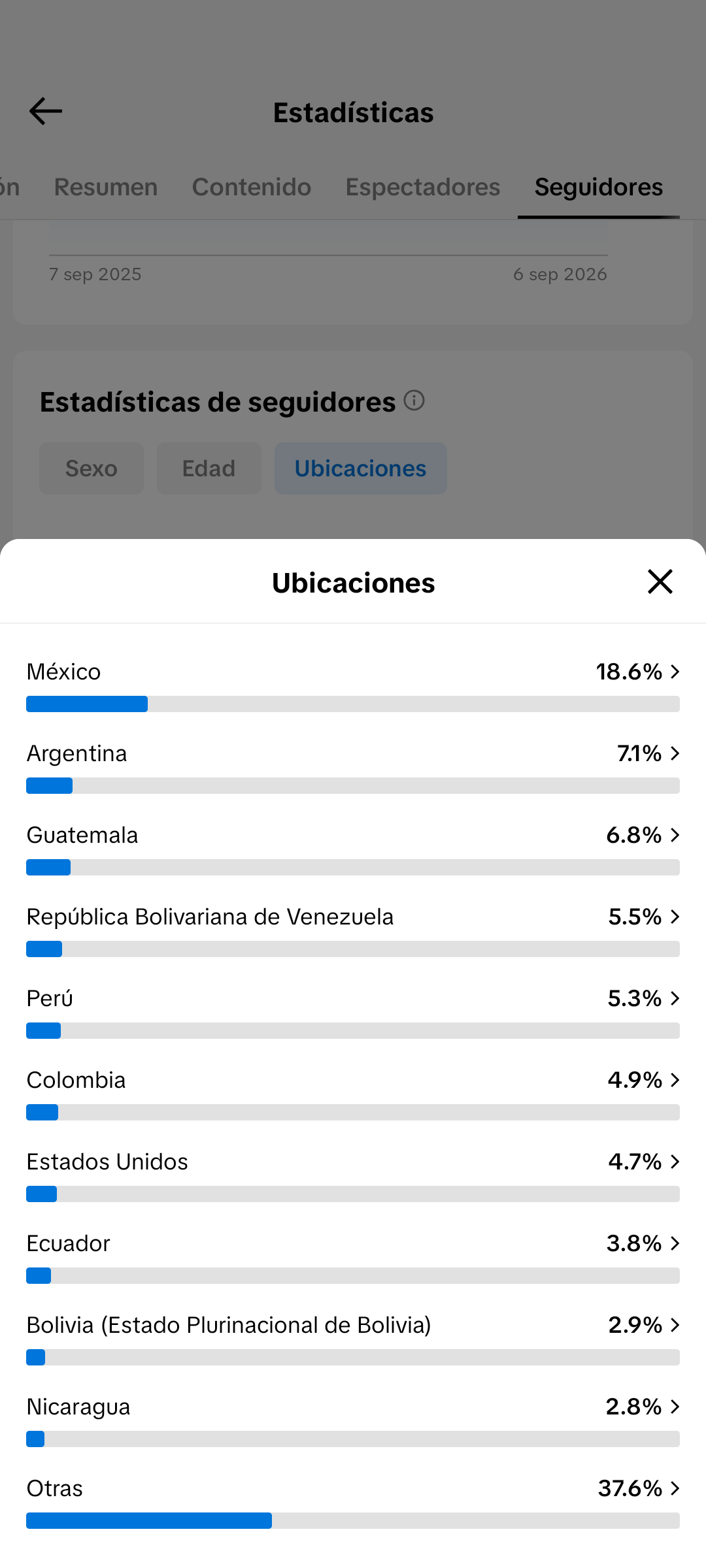Expand Argentina location details chevron
The width and height of the screenshot is (706, 1568).
(675, 753)
